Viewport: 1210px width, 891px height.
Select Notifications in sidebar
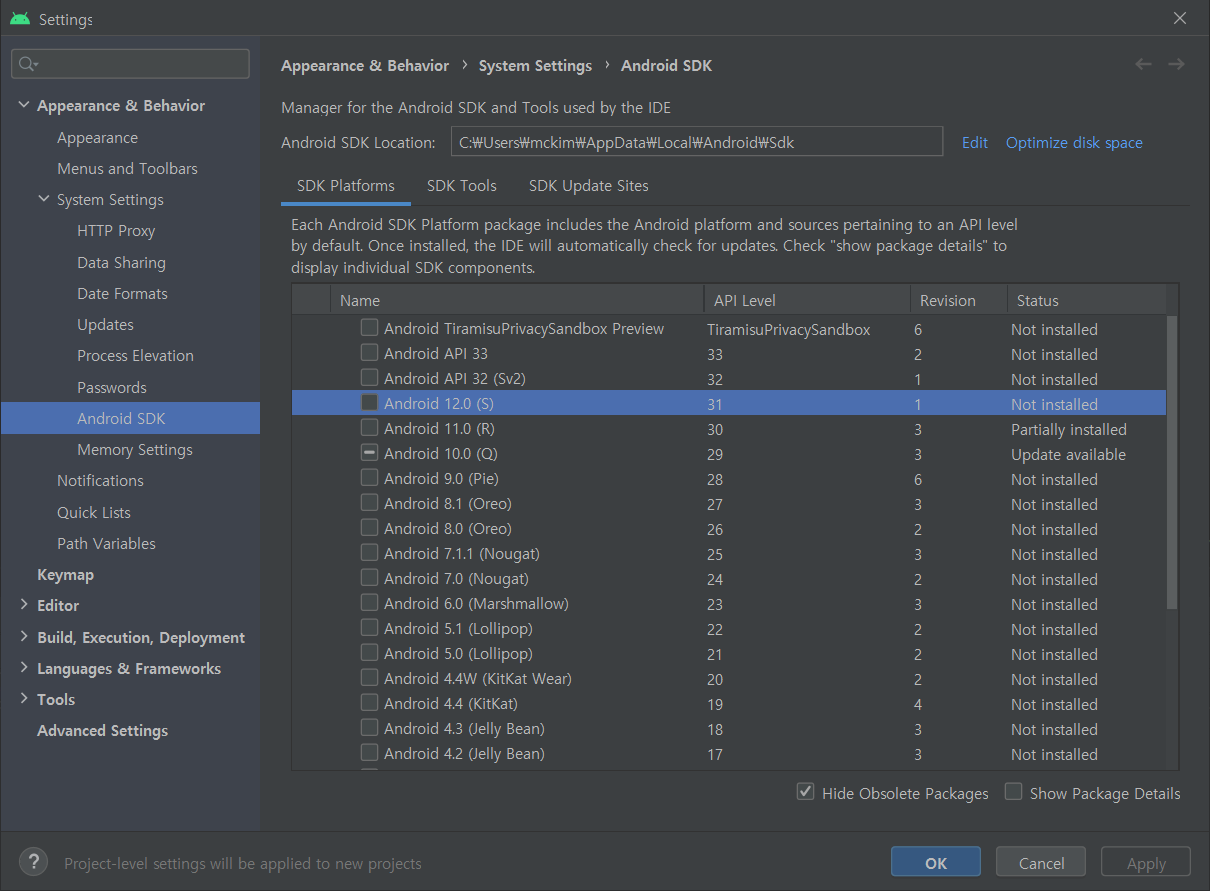pyautogui.click(x=100, y=480)
